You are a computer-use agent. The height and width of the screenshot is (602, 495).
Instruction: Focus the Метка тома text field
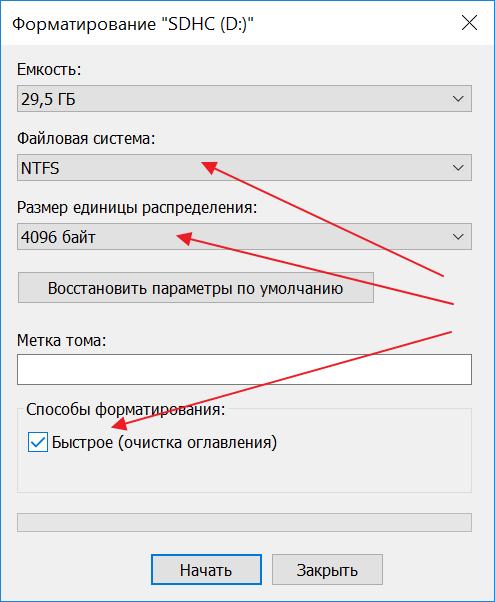[244, 369]
